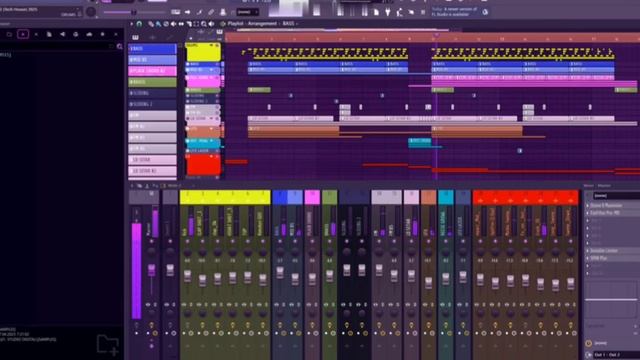Open the playlist options menu arrow
This screenshot has height=360, width=640.
click(x=131, y=24)
